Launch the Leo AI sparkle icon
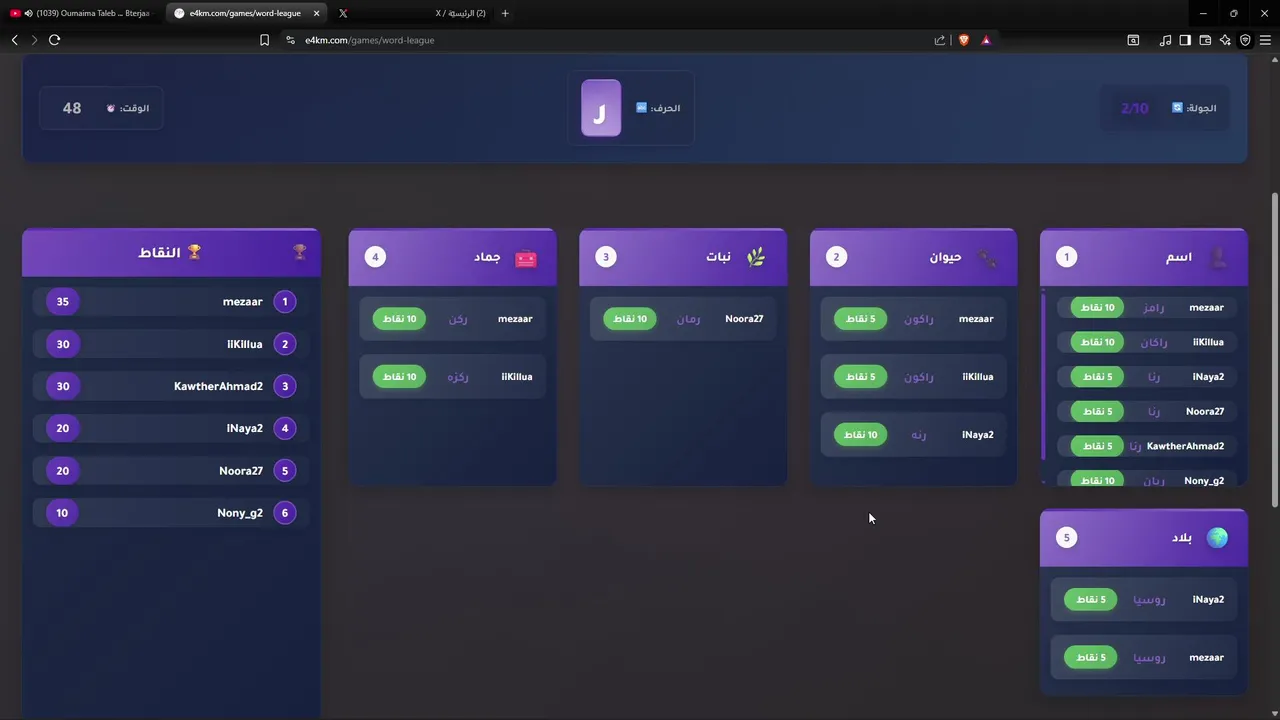The image size is (1280, 720). pyautogui.click(x=1225, y=40)
